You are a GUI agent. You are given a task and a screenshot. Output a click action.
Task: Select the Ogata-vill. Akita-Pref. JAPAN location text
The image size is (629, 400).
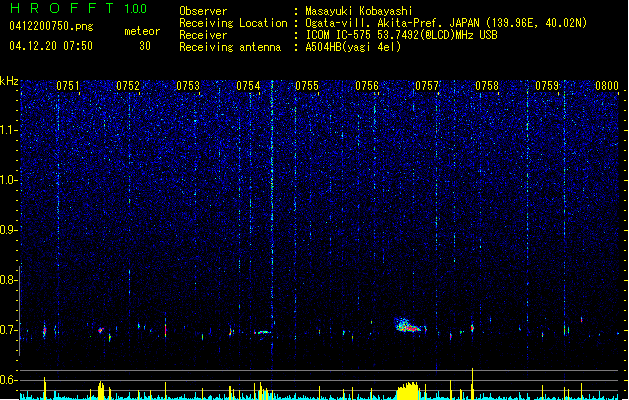446,23
